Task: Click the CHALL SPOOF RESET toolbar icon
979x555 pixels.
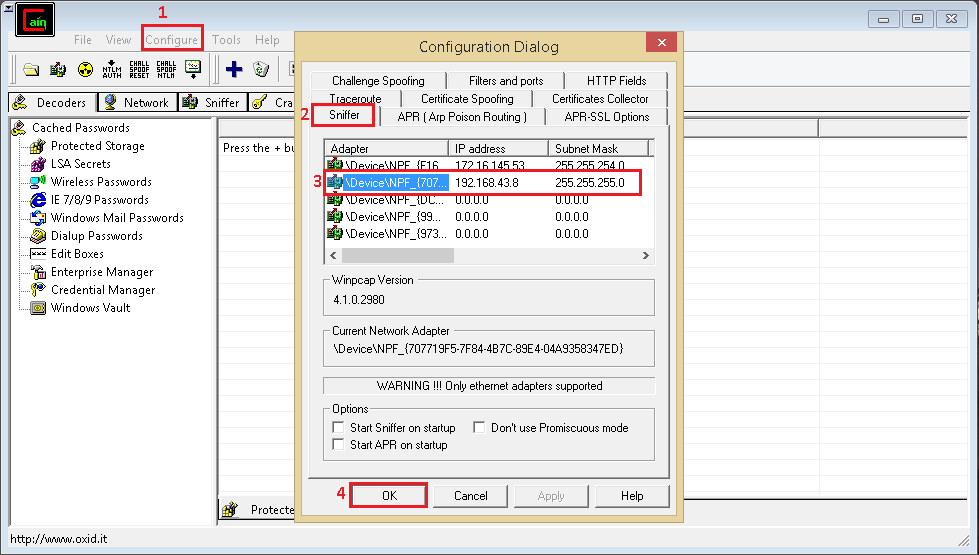Action: pos(139,69)
